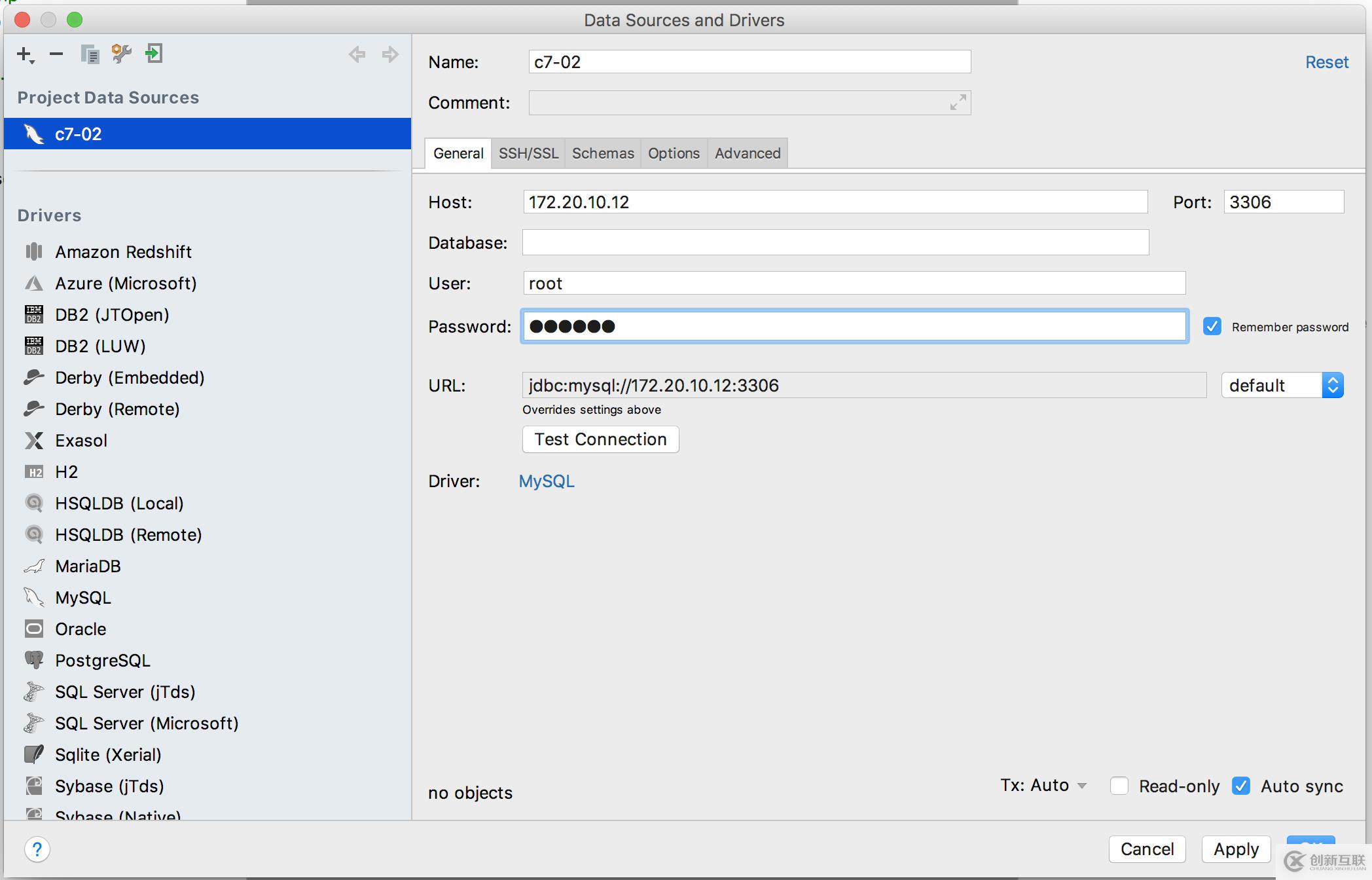Open Tx: Auto transaction mode dropdown
The image size is (1372, 880).
pyautogui.click(x=1043, y=785)
